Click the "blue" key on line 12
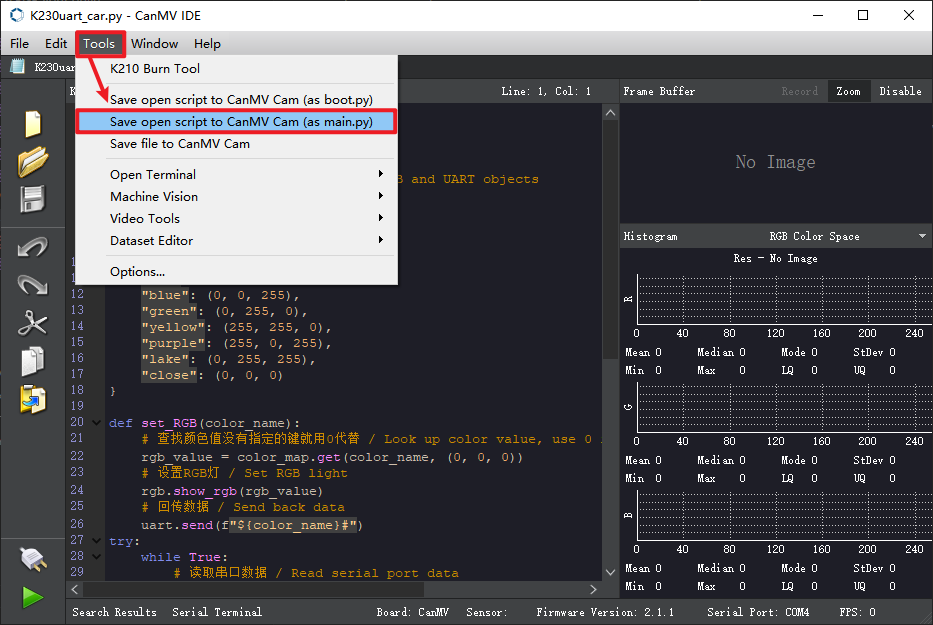This screenshot has height=625, width=933. tap(165, 295)
